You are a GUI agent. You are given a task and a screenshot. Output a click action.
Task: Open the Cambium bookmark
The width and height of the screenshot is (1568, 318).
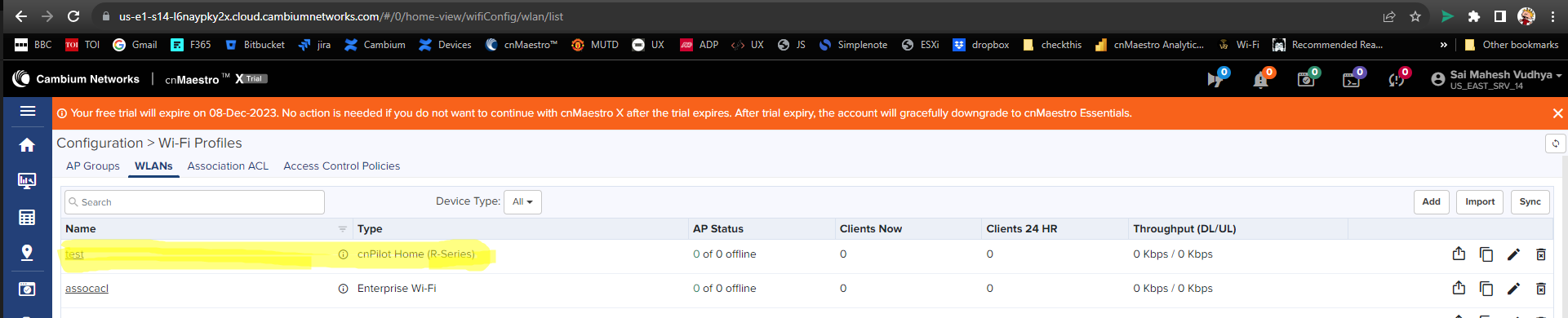click(375, 45)
